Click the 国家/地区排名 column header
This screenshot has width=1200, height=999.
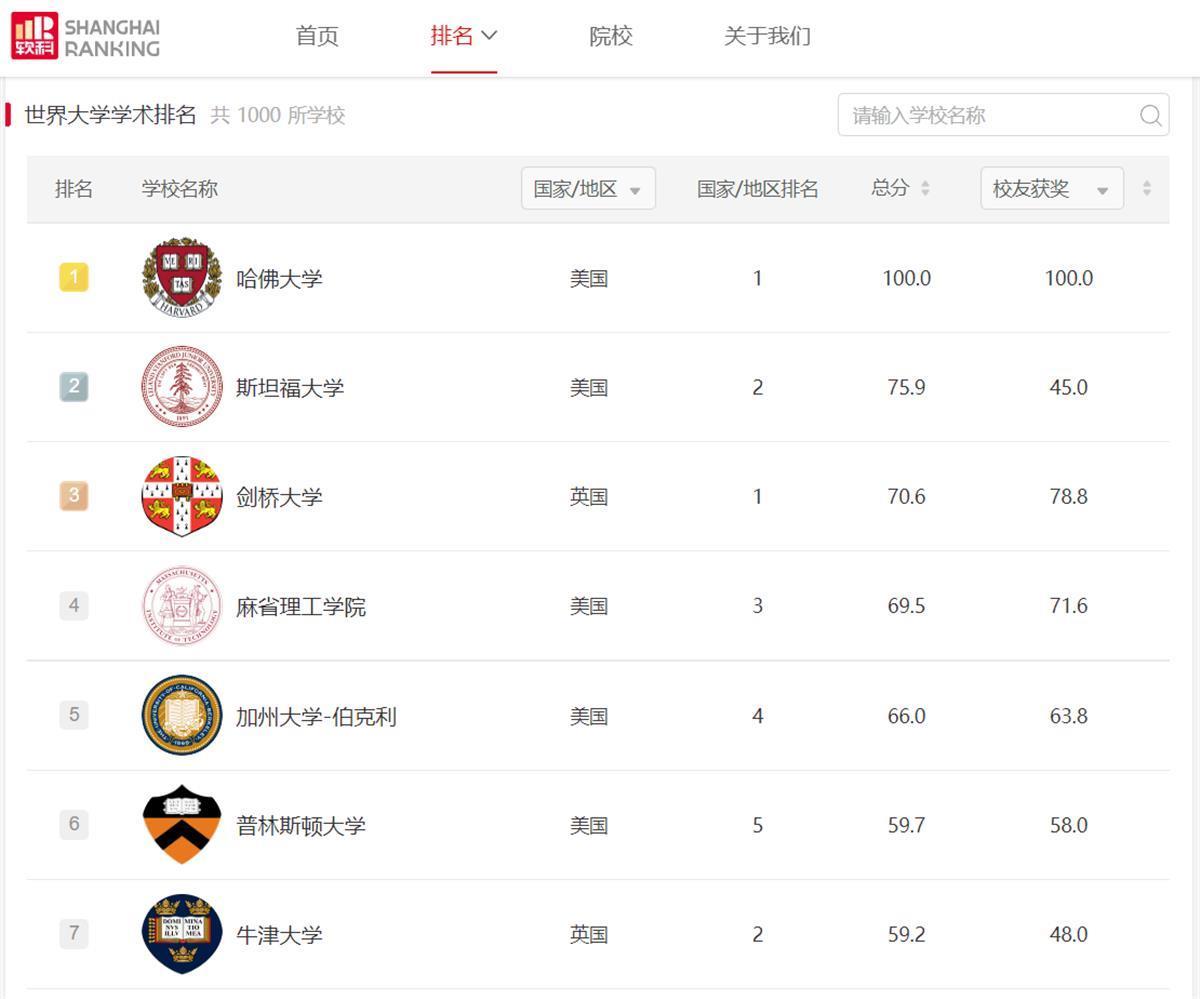(758, 188)
